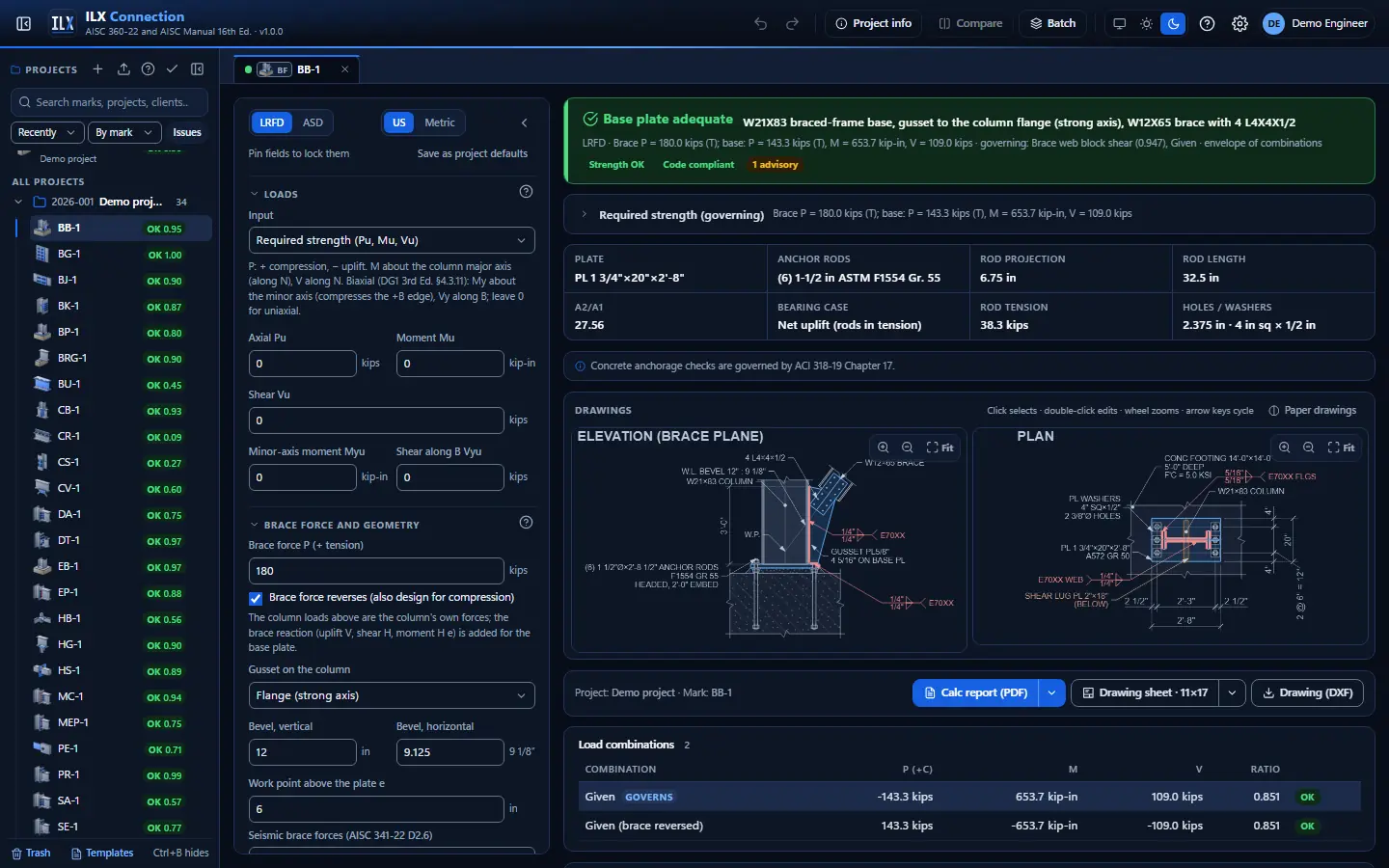Zoom out on Elevation drawing
Screen dimensions: 1389x868
pos(908,448)
